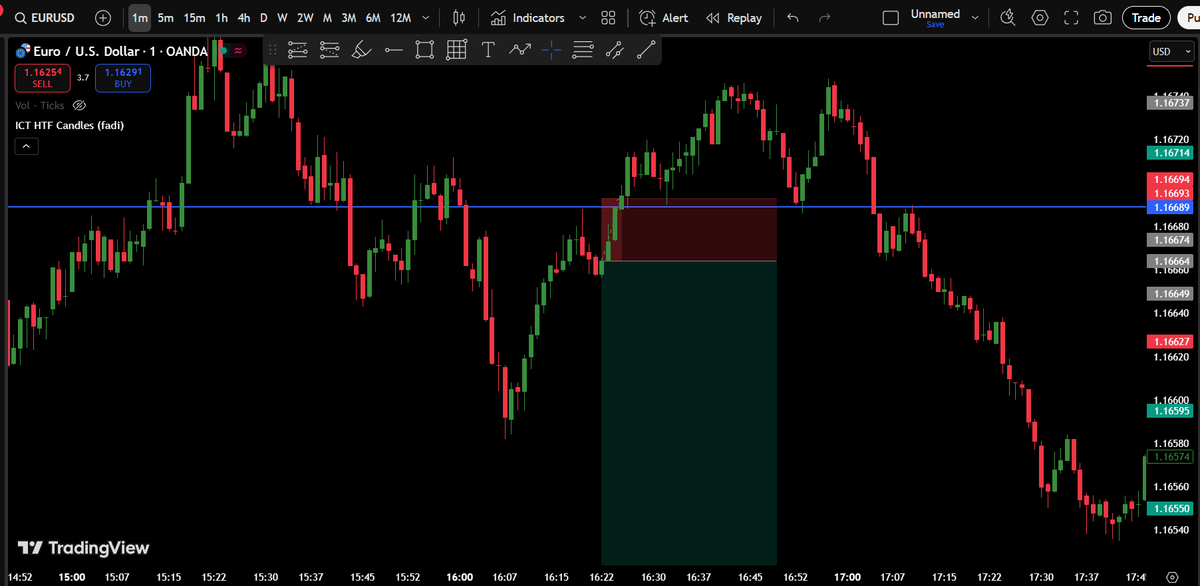
Task: Open the USD currency dropdown on price scale
Action: click(x=1170, y=51)
